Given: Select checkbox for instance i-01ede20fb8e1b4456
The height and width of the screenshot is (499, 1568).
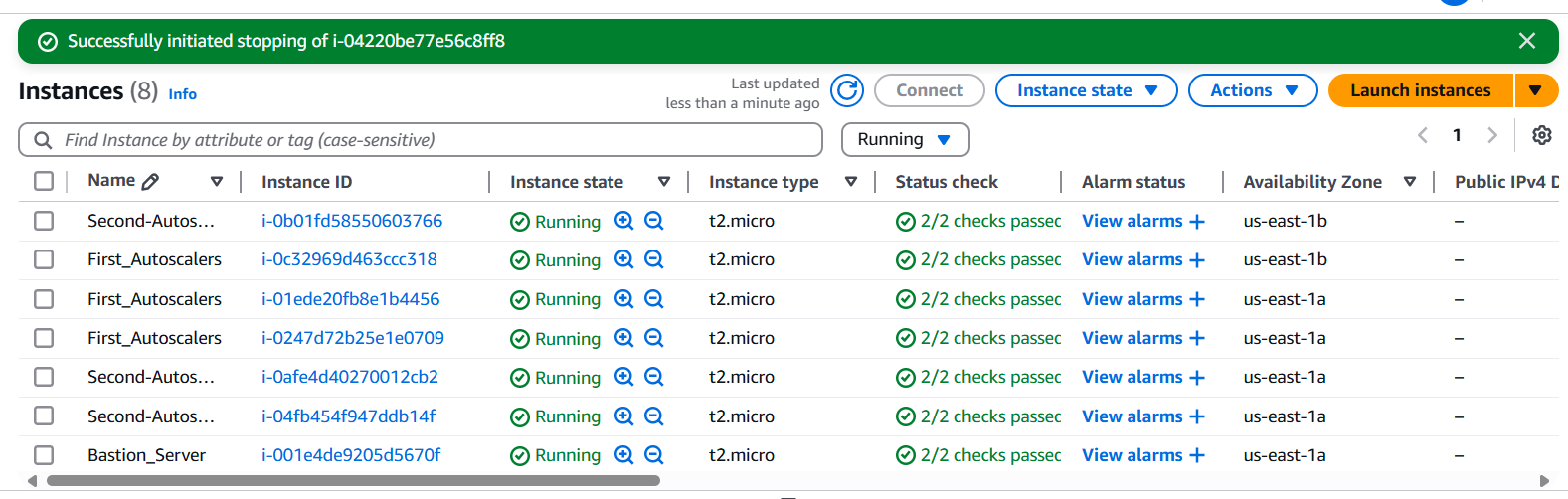Looking at the screenshot, I should pos(44,298).
